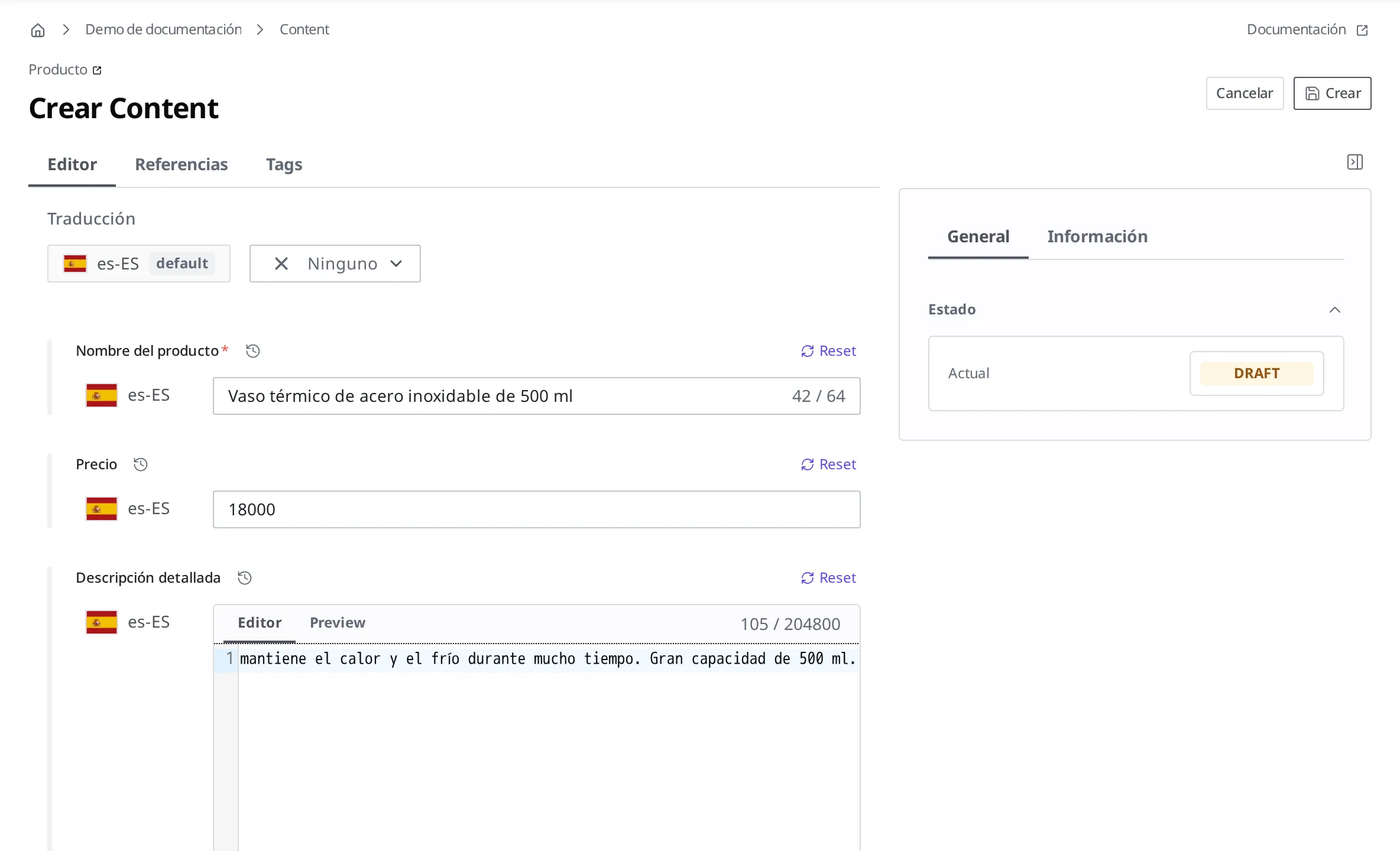This screenshot has width=1400, height=851.
Task: Open the Documentación external link
Action: 1307,30
